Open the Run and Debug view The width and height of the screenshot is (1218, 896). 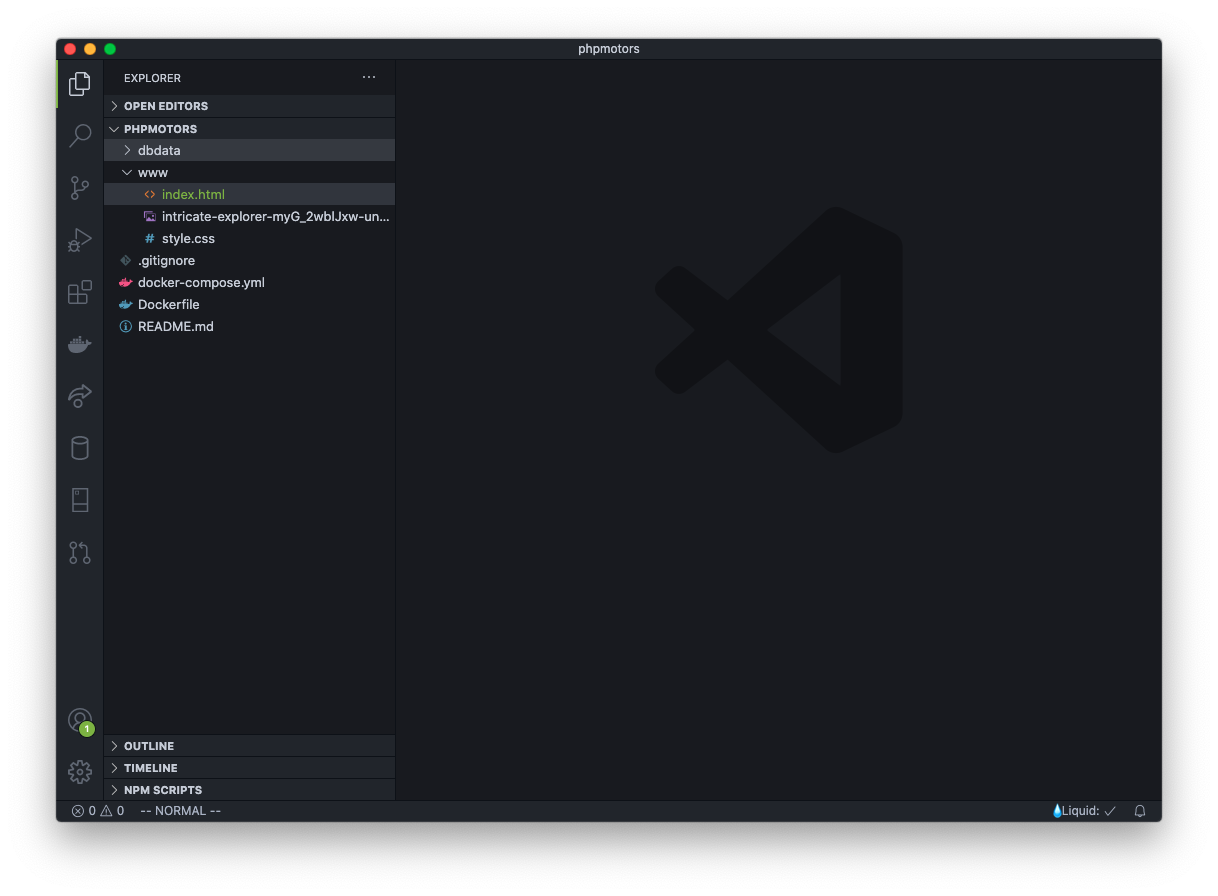[x=80, y=240]
